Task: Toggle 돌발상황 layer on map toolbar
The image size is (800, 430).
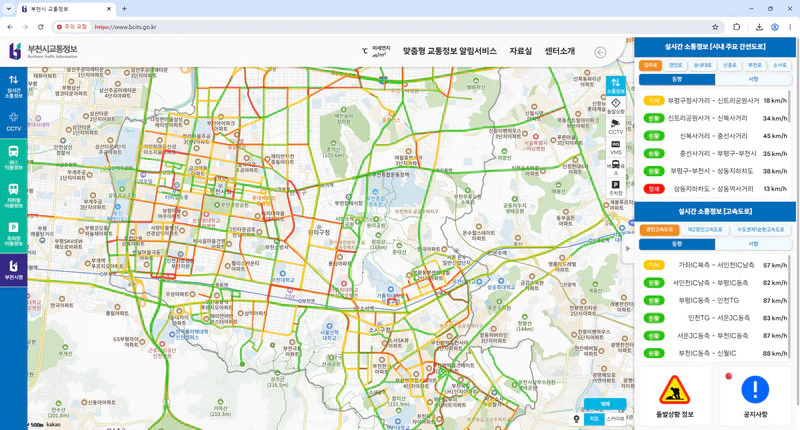Action: click(616, 106)
